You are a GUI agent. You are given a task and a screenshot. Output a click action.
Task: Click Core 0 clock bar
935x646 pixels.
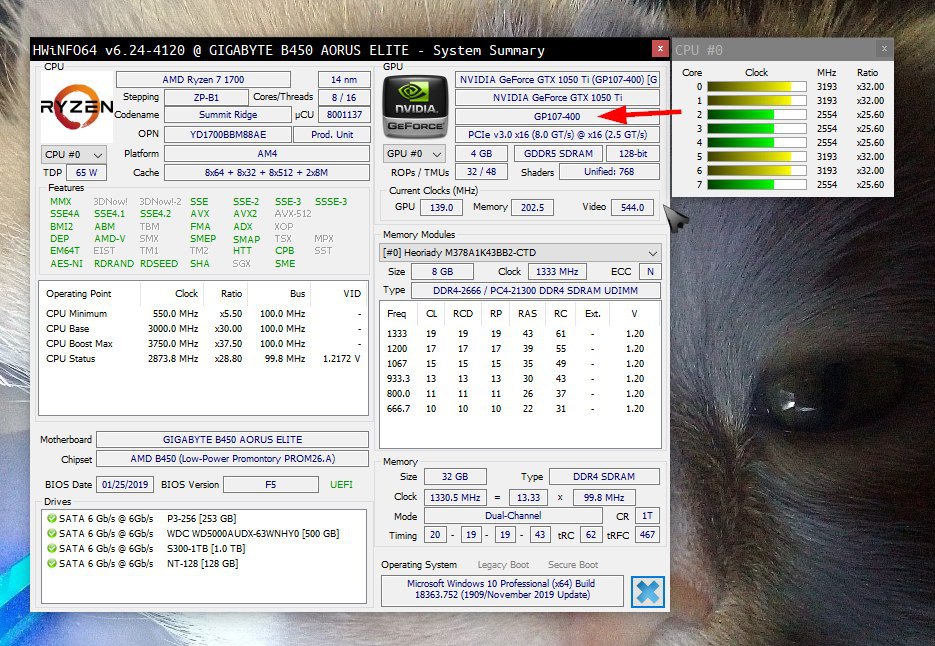coord(757,86)
